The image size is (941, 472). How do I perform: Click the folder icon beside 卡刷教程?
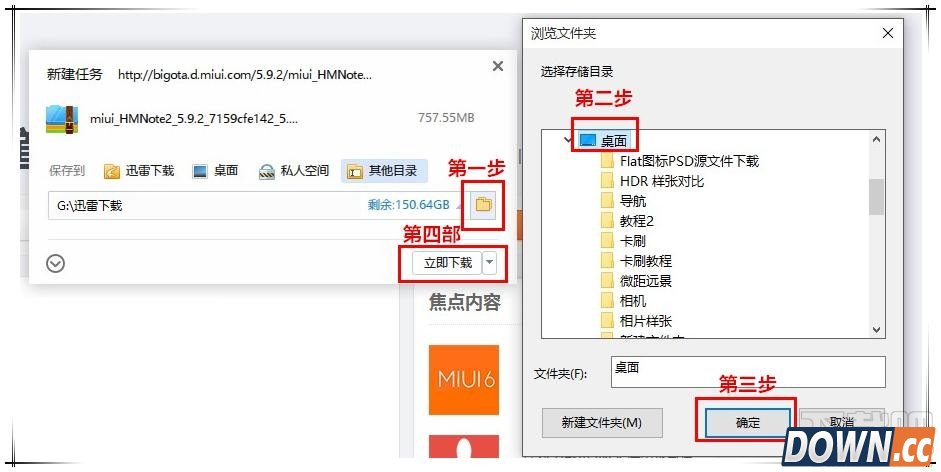coord(607,261)
